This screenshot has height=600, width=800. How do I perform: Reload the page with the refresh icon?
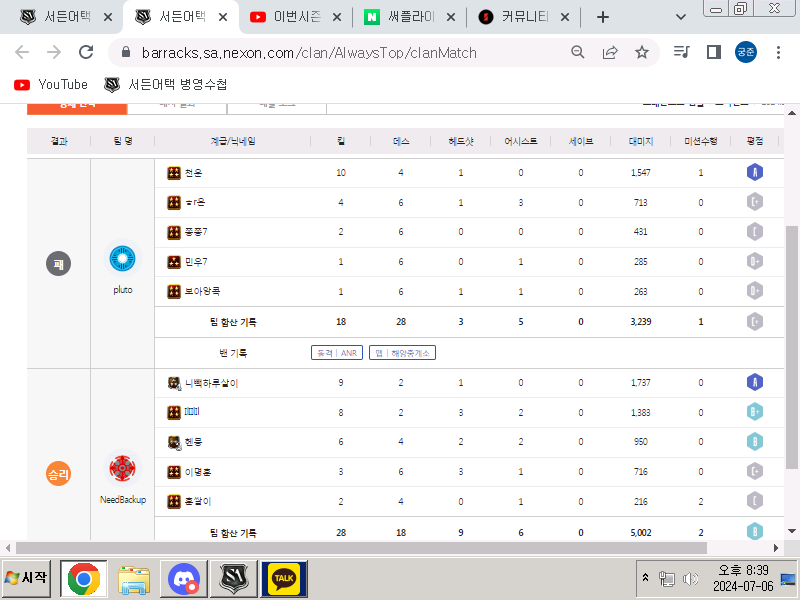click(x=86, y=52)
